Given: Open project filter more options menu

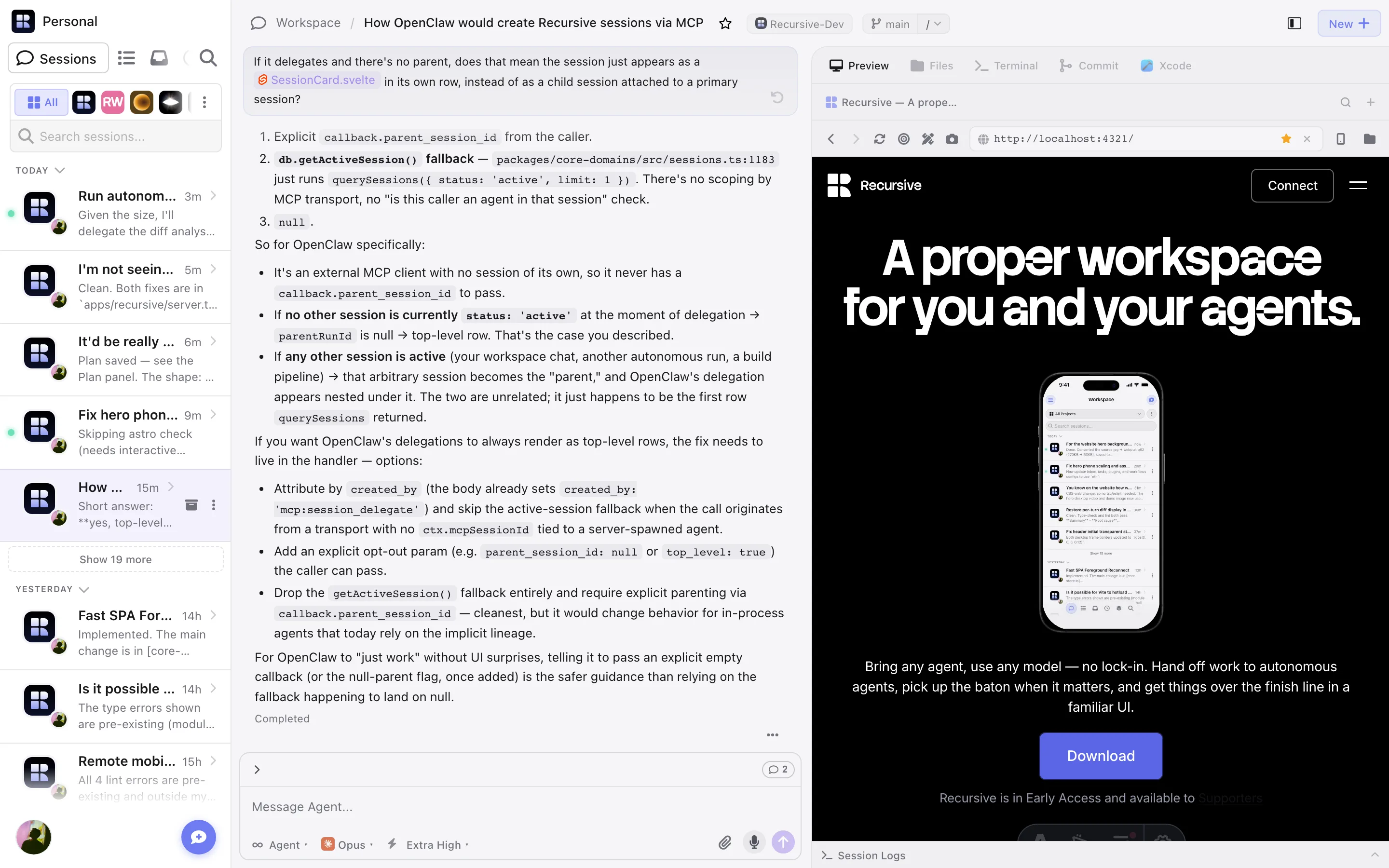Looking at the screenshot, I should pyautogui.click(x=204, y=102).
